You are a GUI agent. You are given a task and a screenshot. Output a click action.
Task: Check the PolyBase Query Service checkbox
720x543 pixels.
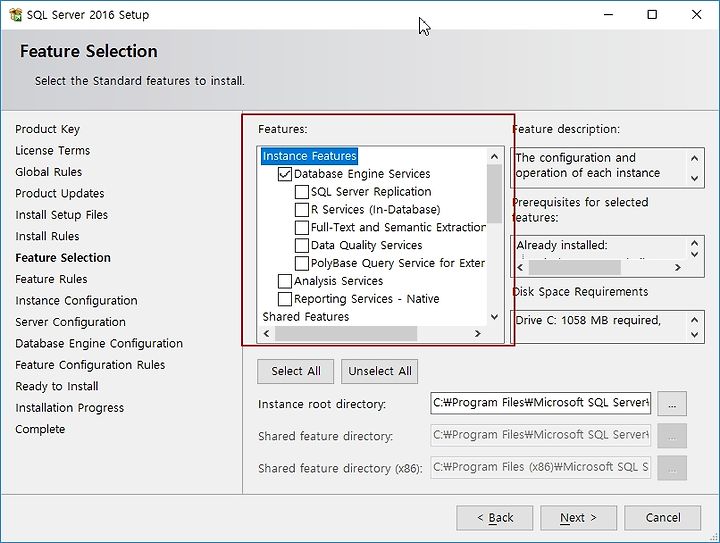pos(302,263)
